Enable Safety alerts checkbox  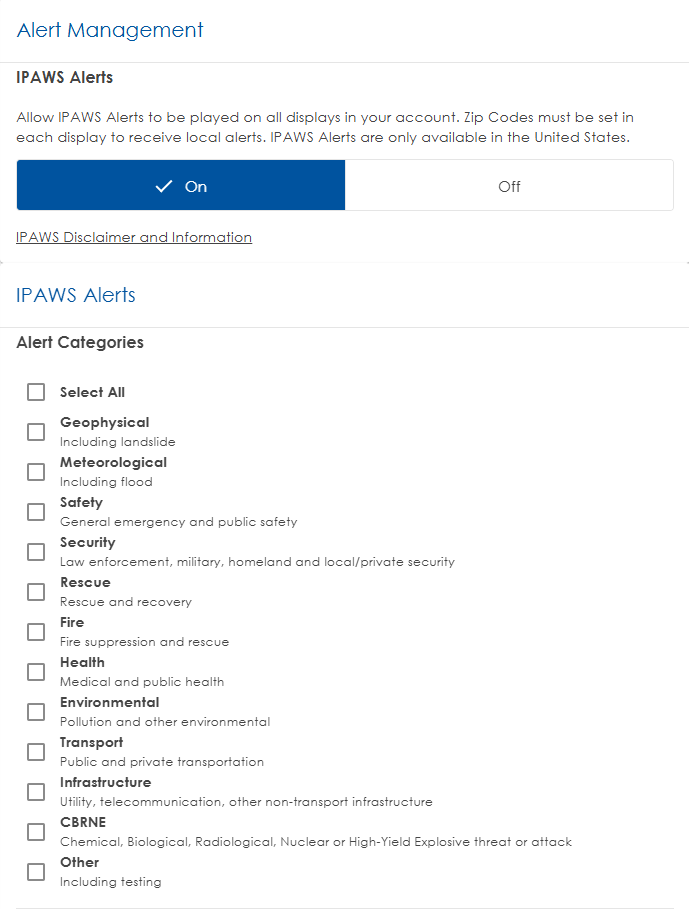36,512
